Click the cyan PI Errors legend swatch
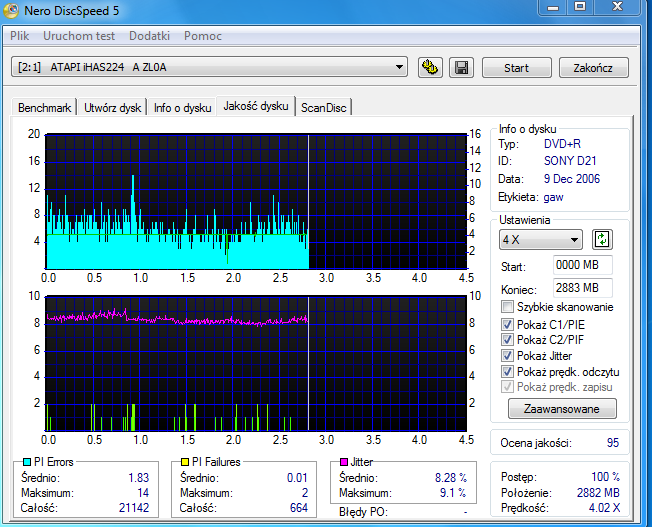This screenshot has width=652, height=527. pos(27,462)
